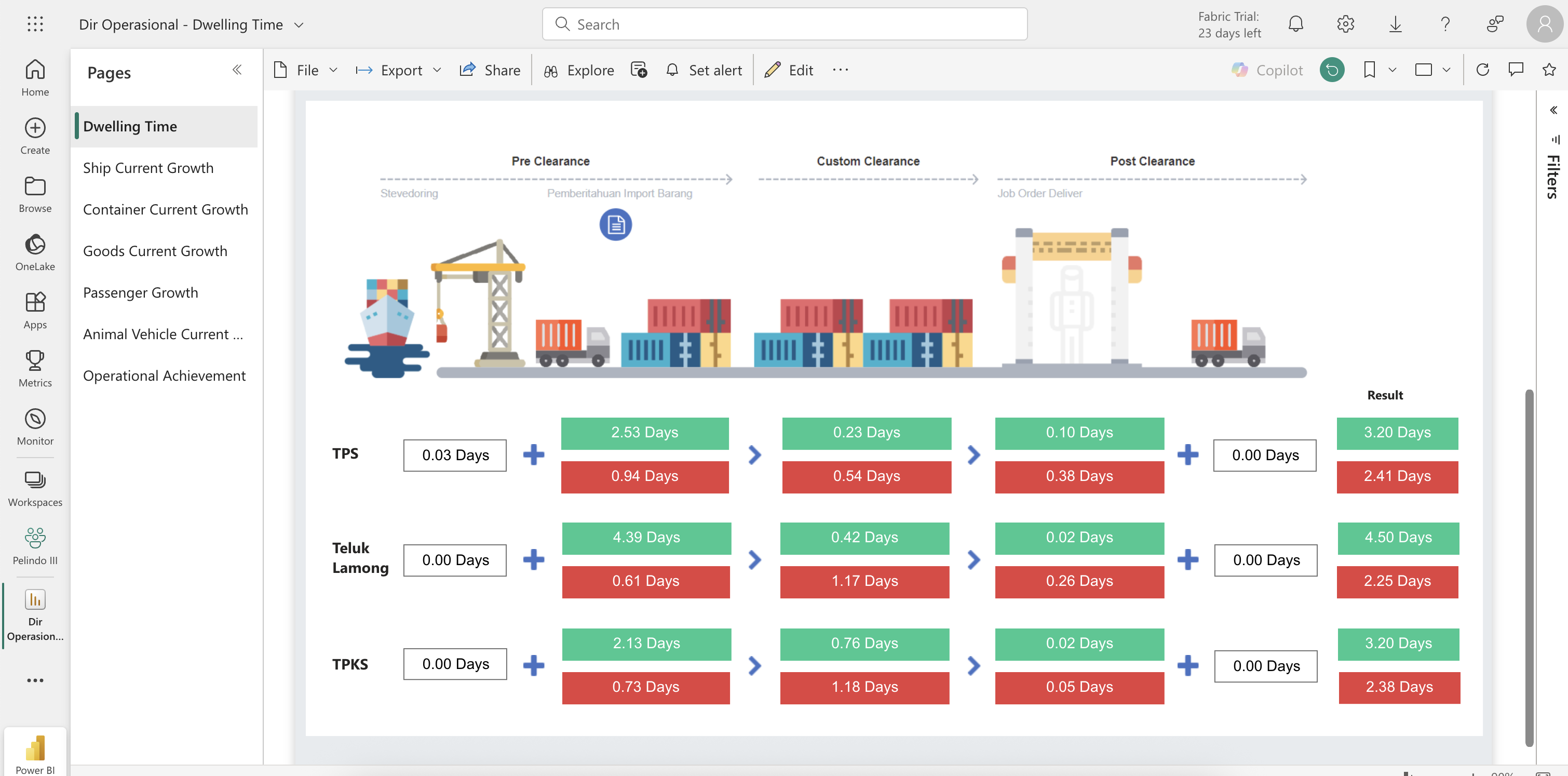Open OneLake from the left navigation
Screen dimensions: 1568x776
point(35,251)
